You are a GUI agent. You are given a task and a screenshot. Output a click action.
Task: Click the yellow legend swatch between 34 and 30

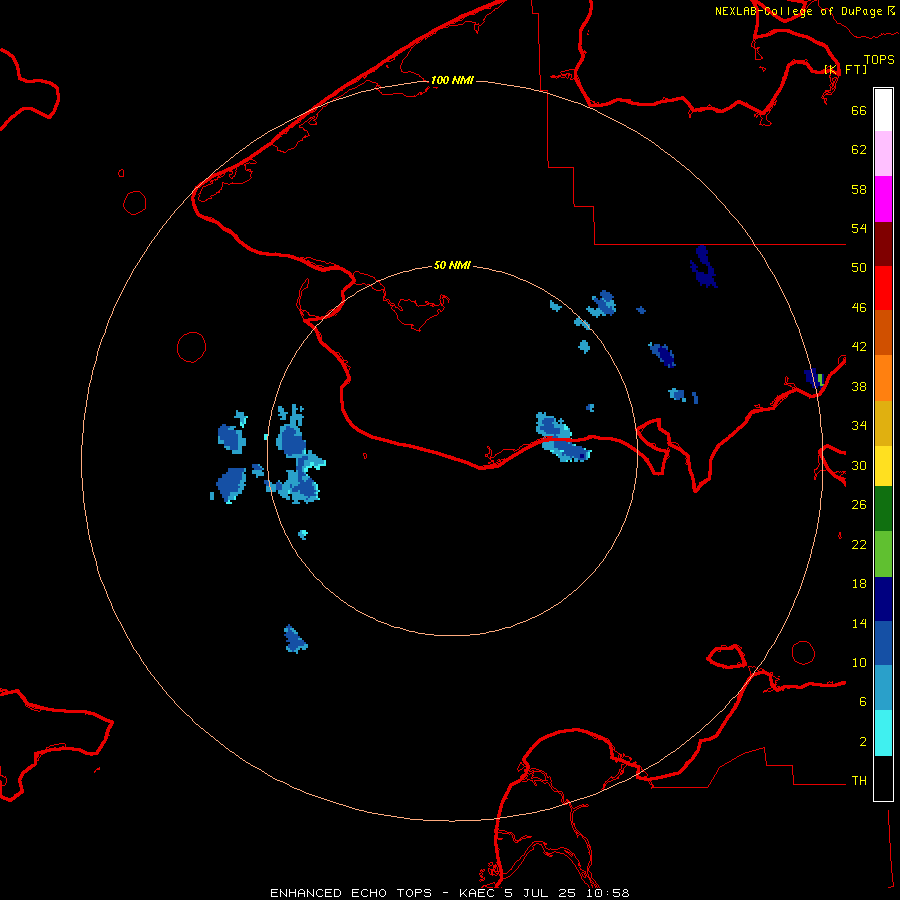pos(883,466)
